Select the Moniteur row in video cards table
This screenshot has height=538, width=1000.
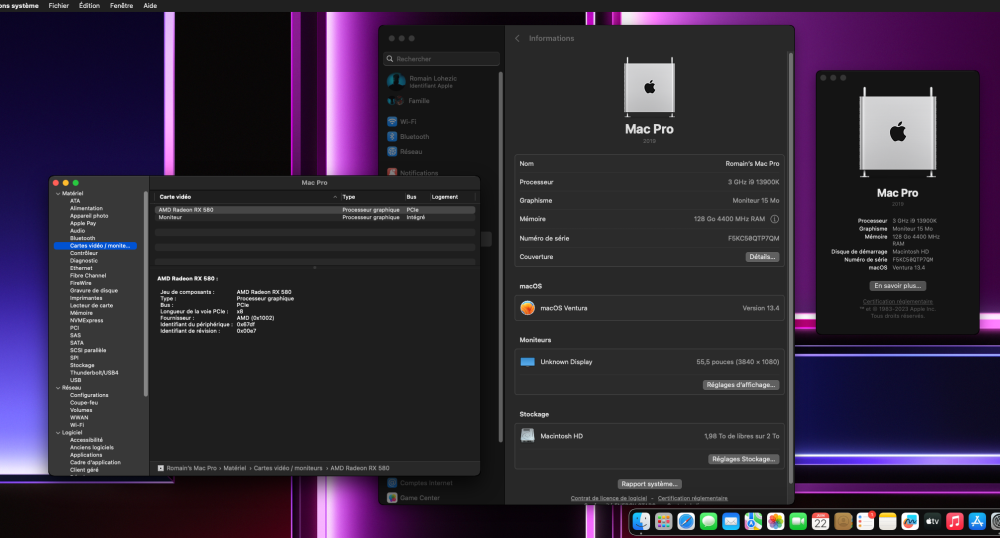pyautogui.click(x=314, y=217)
